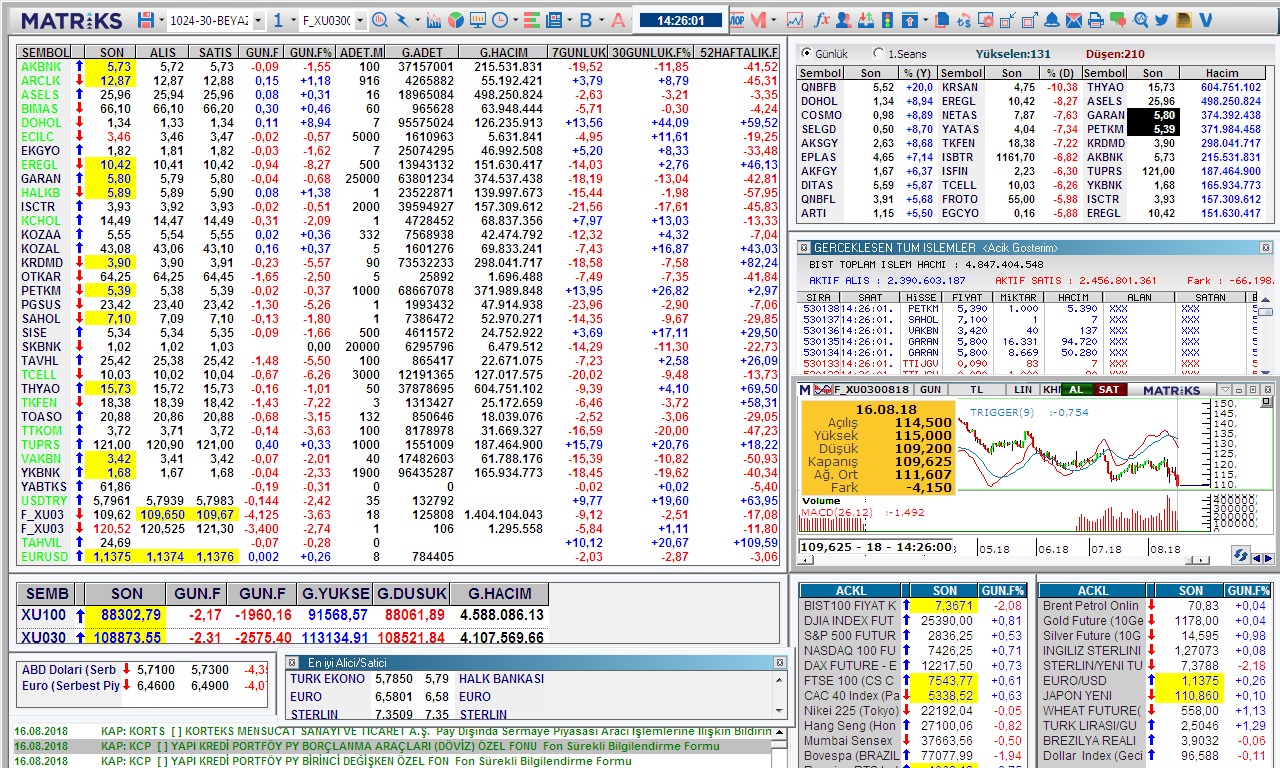This screenshot has width=1280, height=768.
Task: Click the blue B toolbar icon
Action: [x=586, y=20]
